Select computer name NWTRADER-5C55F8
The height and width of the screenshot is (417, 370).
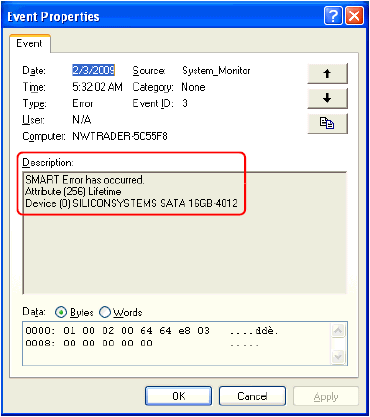(120, 136)
